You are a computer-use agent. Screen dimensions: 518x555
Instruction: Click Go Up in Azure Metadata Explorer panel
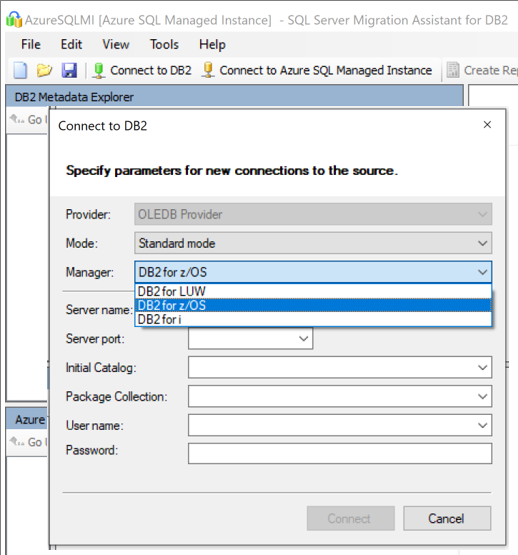28,442
